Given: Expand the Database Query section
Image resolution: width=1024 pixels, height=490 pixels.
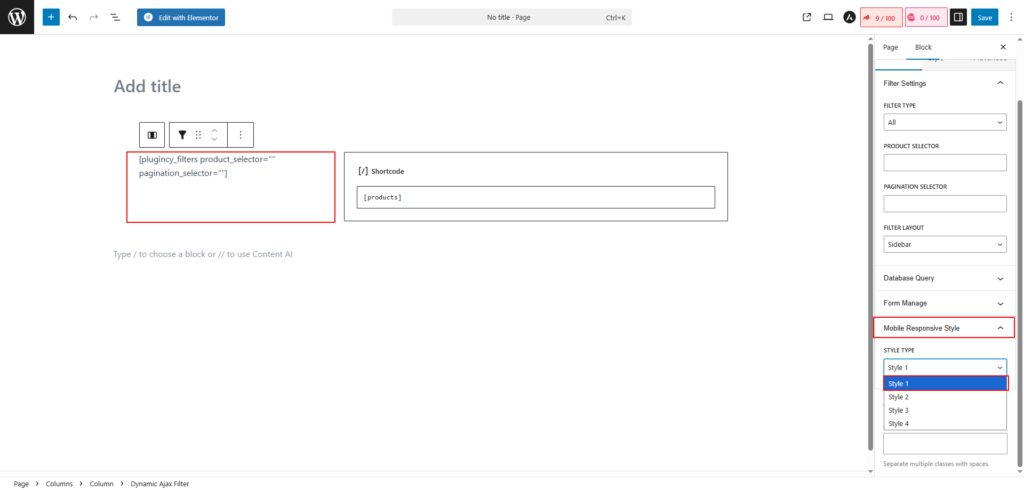Looking at the screenshot, I should [944, 278].
